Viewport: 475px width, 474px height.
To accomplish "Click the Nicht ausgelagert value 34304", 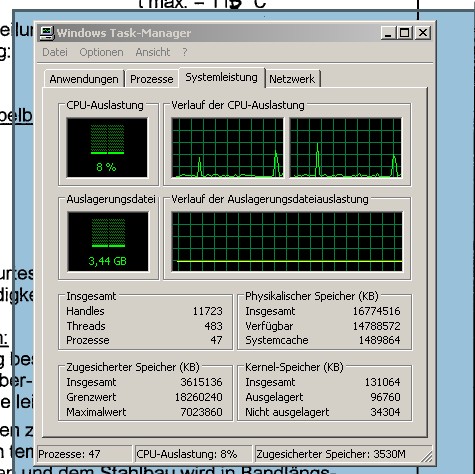I will pyautogui.click(x=385, y=412).
